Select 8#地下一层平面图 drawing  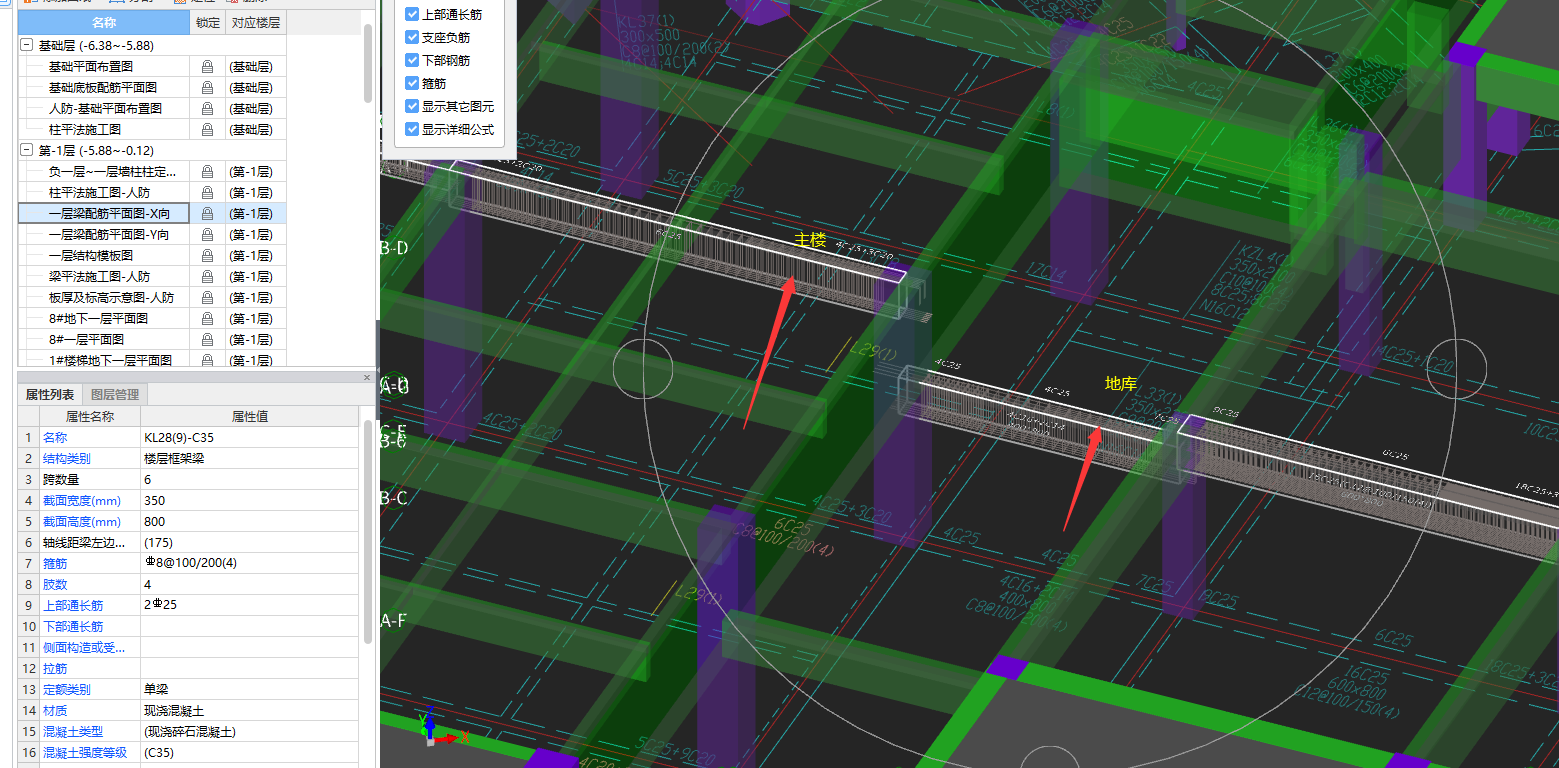[98, 318]
